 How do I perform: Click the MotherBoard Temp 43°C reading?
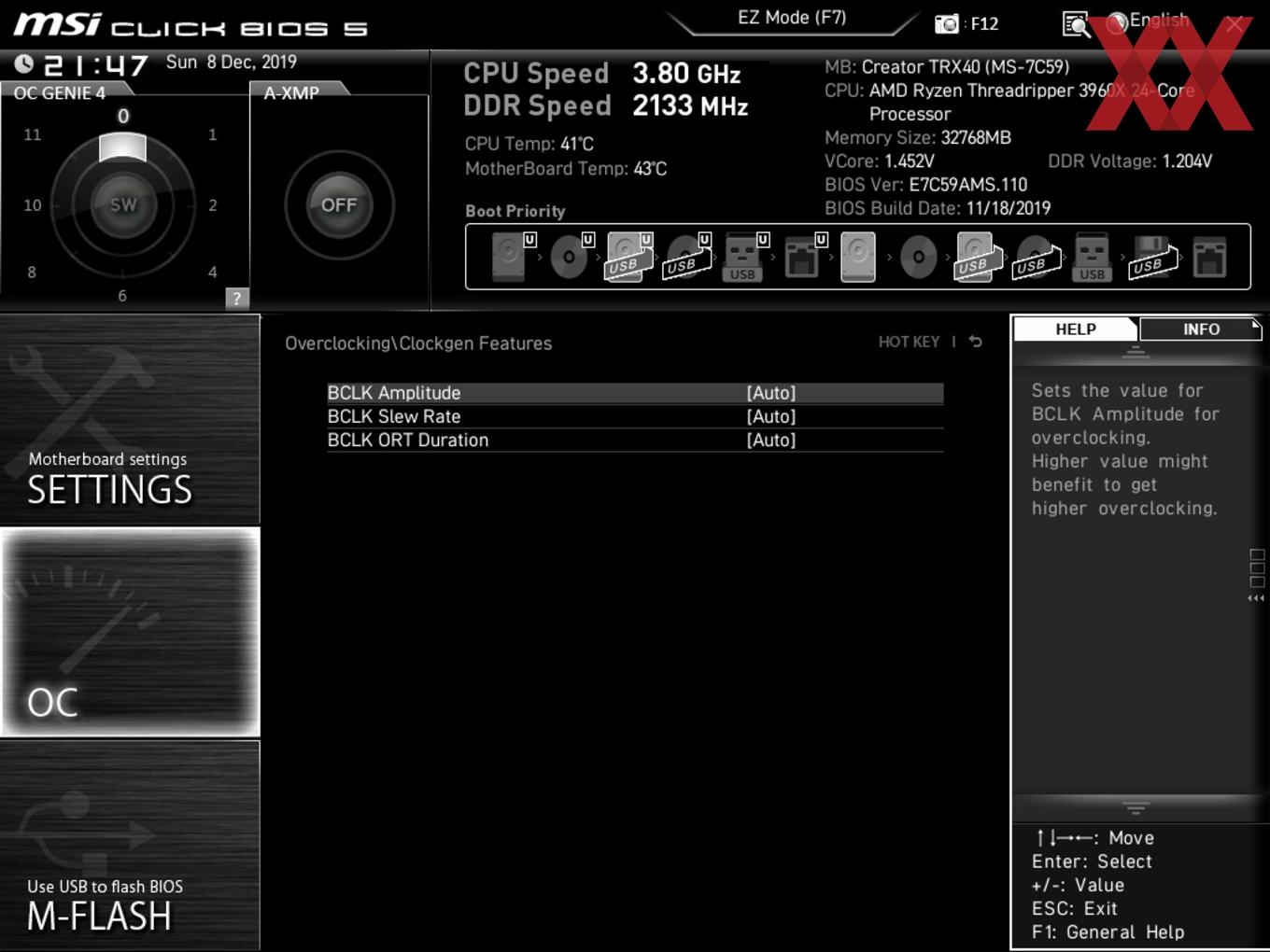pos(566,169)
